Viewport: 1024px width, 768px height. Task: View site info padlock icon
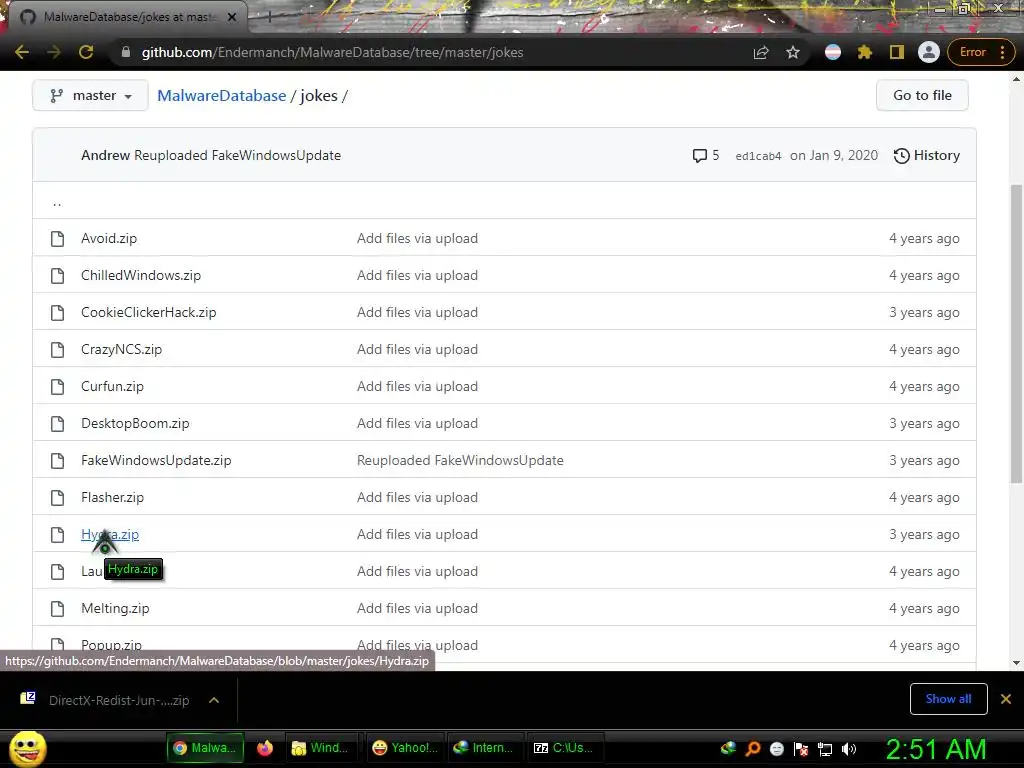126,52
